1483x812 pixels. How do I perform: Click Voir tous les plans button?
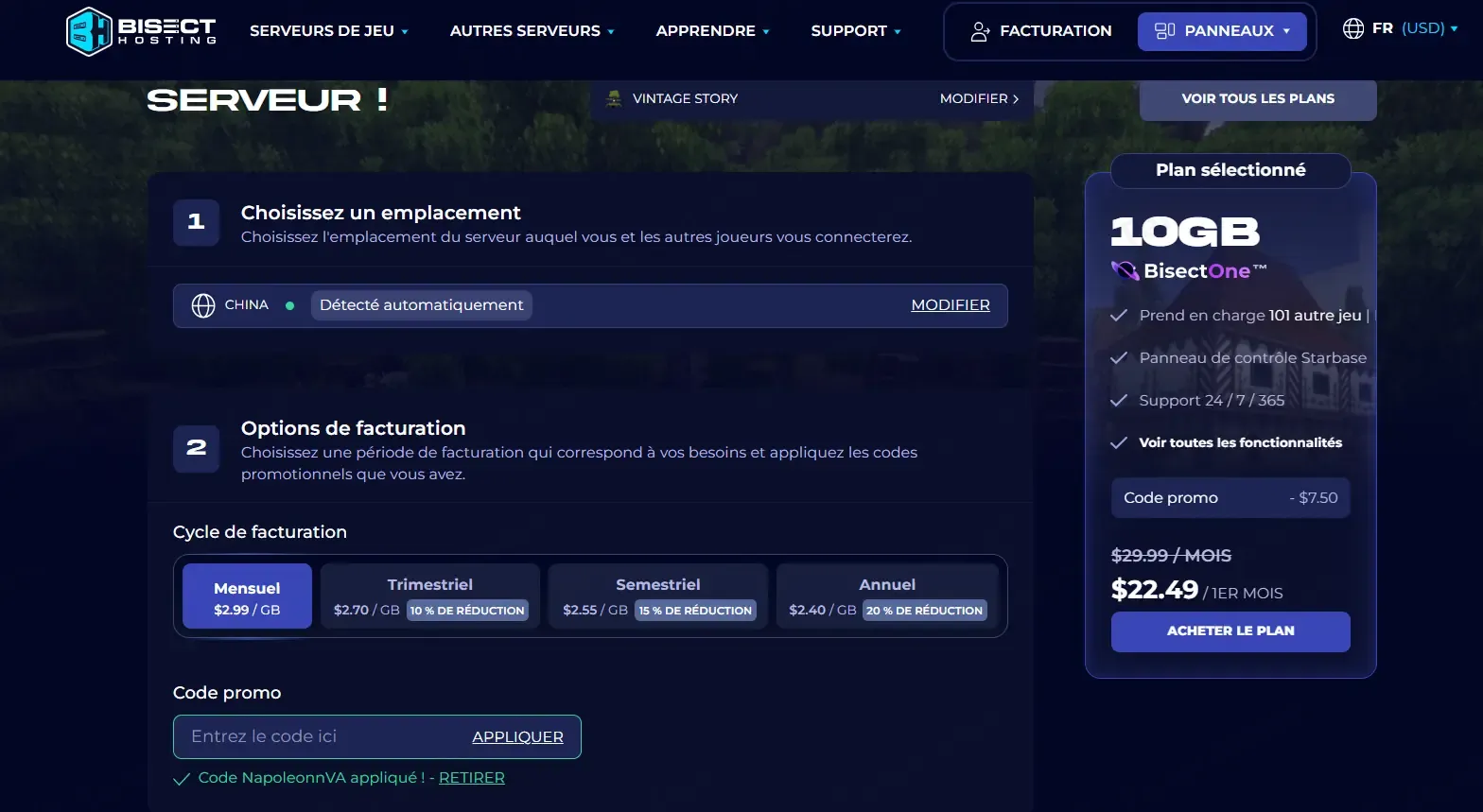click(x=1258, y=98)
